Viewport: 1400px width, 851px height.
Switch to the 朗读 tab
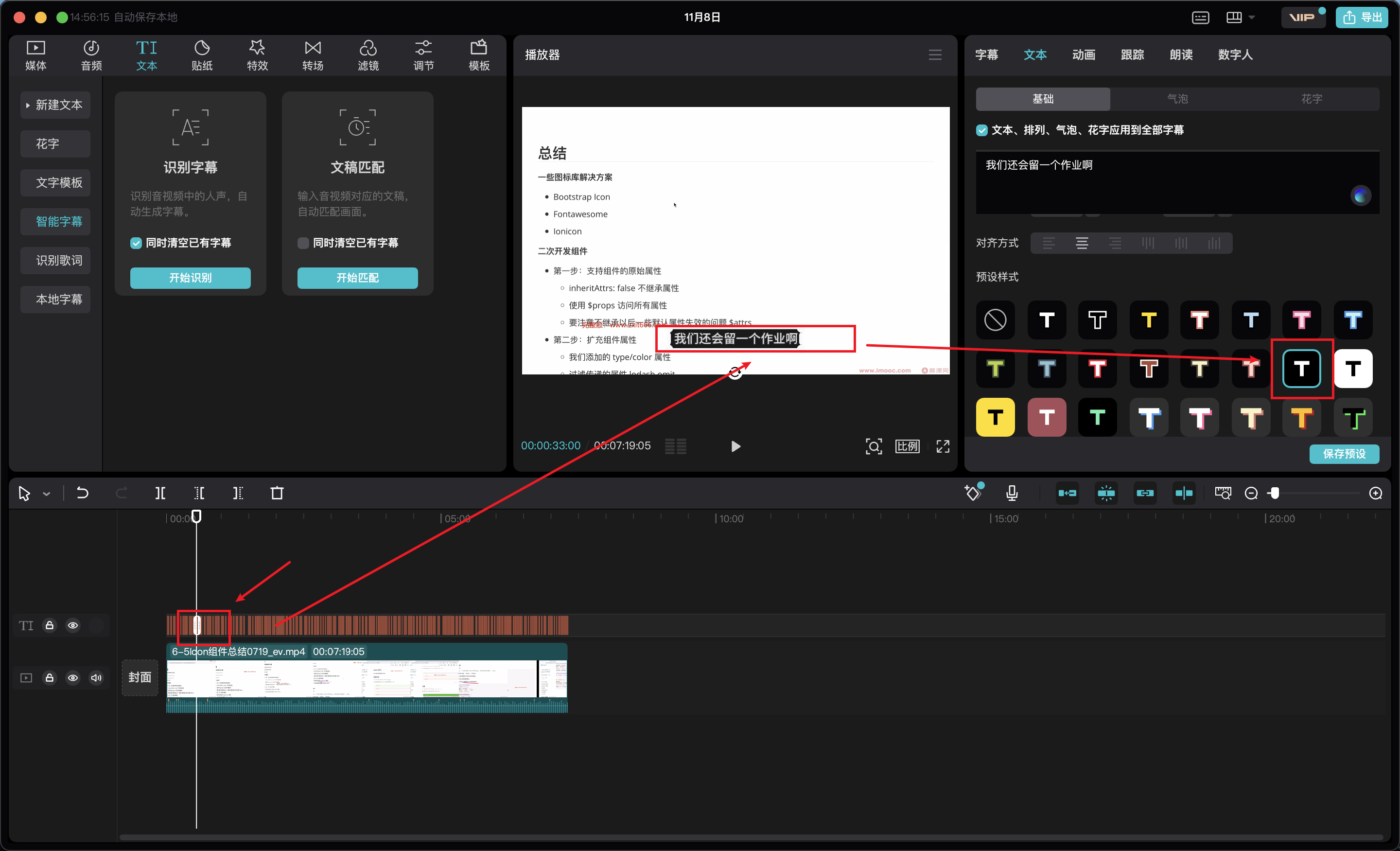pos(1181,55)
